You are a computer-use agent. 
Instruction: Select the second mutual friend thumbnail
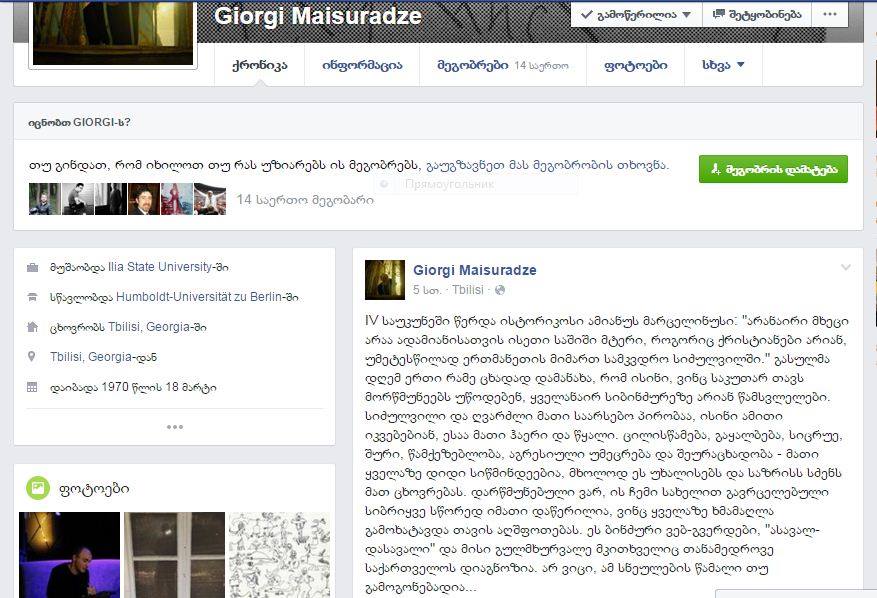pos(78,199)
